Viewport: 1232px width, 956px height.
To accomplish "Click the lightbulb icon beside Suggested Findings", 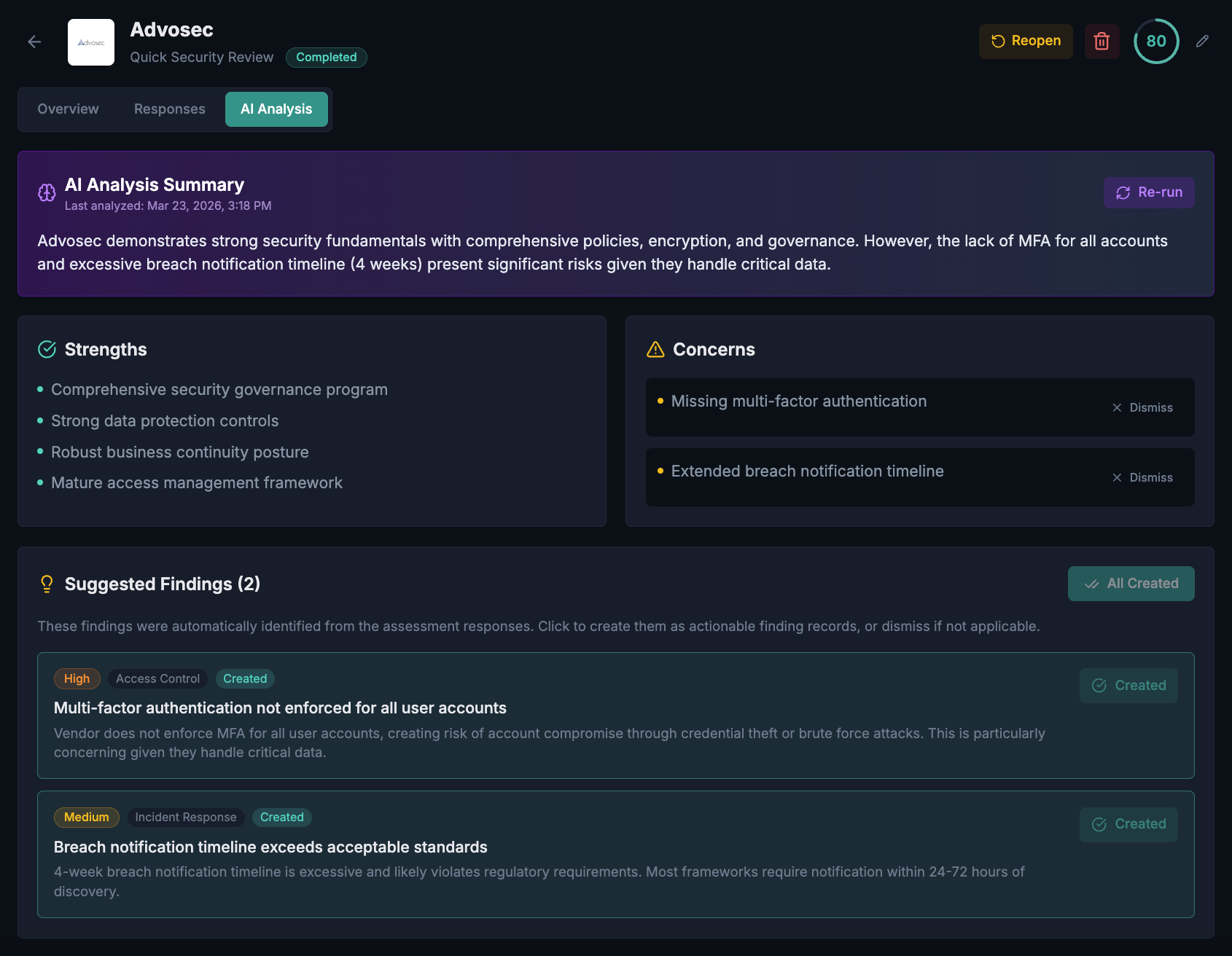I will coord(47,583).
